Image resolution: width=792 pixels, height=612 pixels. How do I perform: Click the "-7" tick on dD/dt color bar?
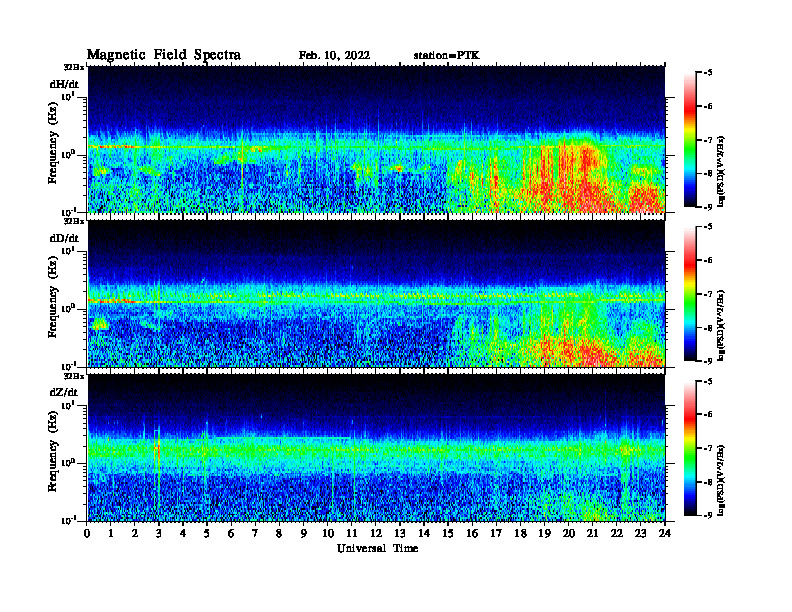coord(708,294)
